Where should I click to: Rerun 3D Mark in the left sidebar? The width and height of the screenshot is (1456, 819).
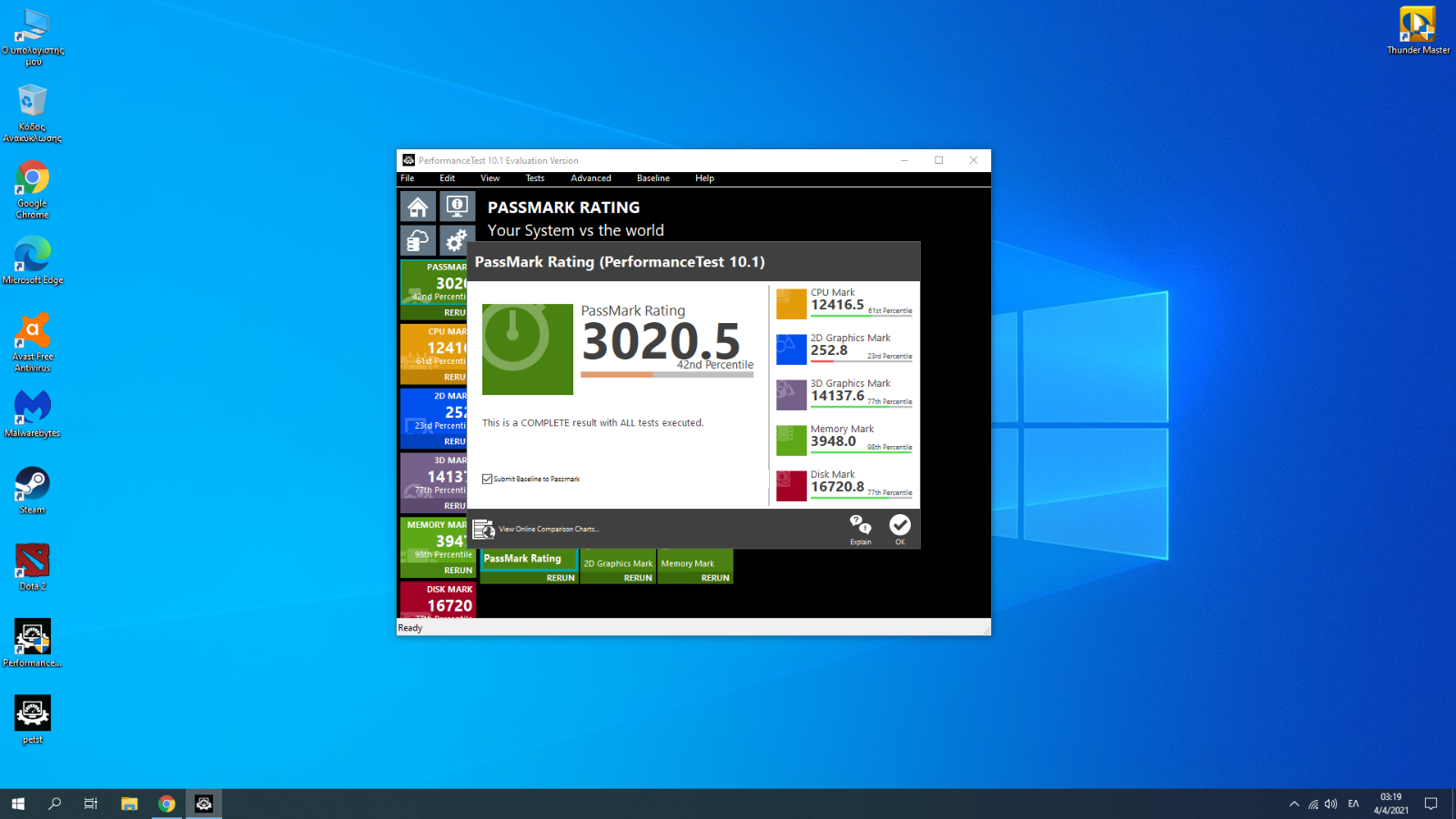[x=454, y=506]
